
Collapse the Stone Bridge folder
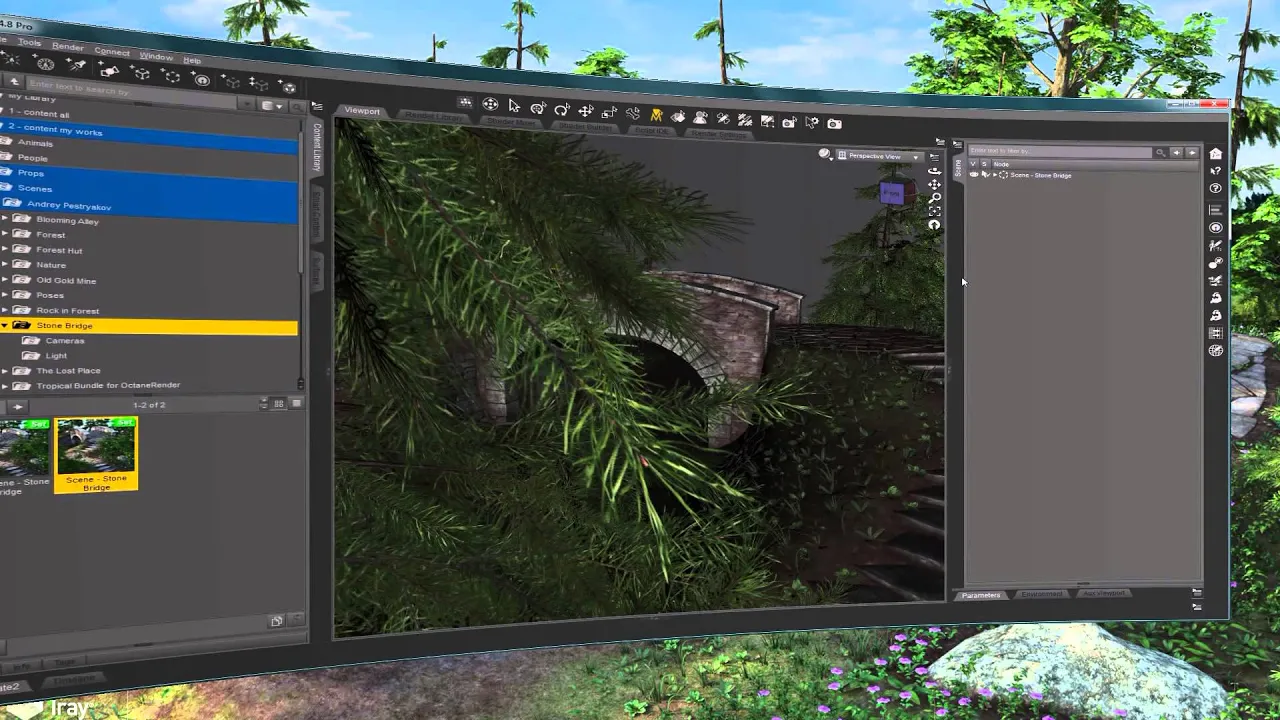click(5, 326)
